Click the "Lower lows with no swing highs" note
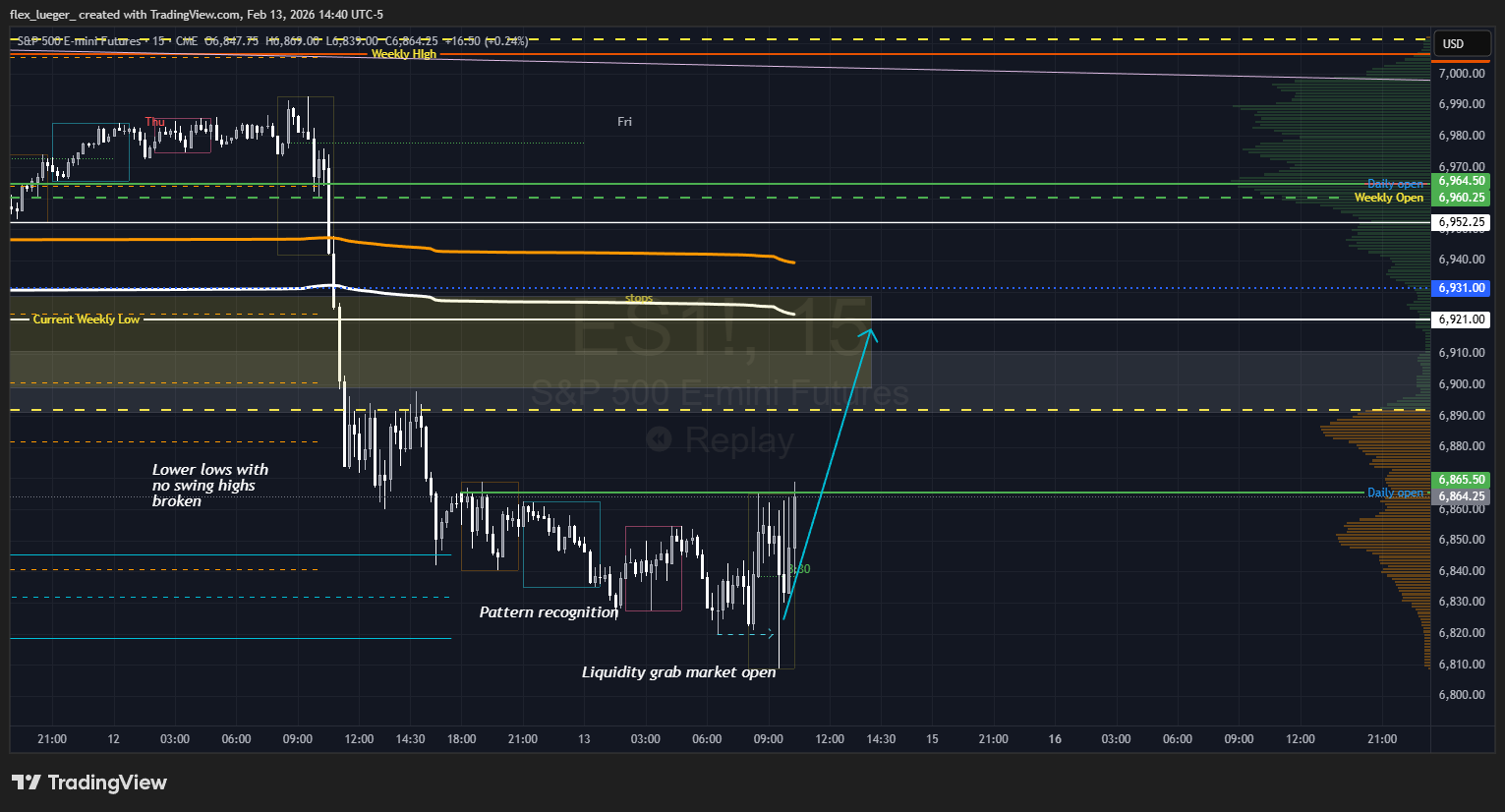1505x812 pixels. pyautogui.click(x=209, y=486)
